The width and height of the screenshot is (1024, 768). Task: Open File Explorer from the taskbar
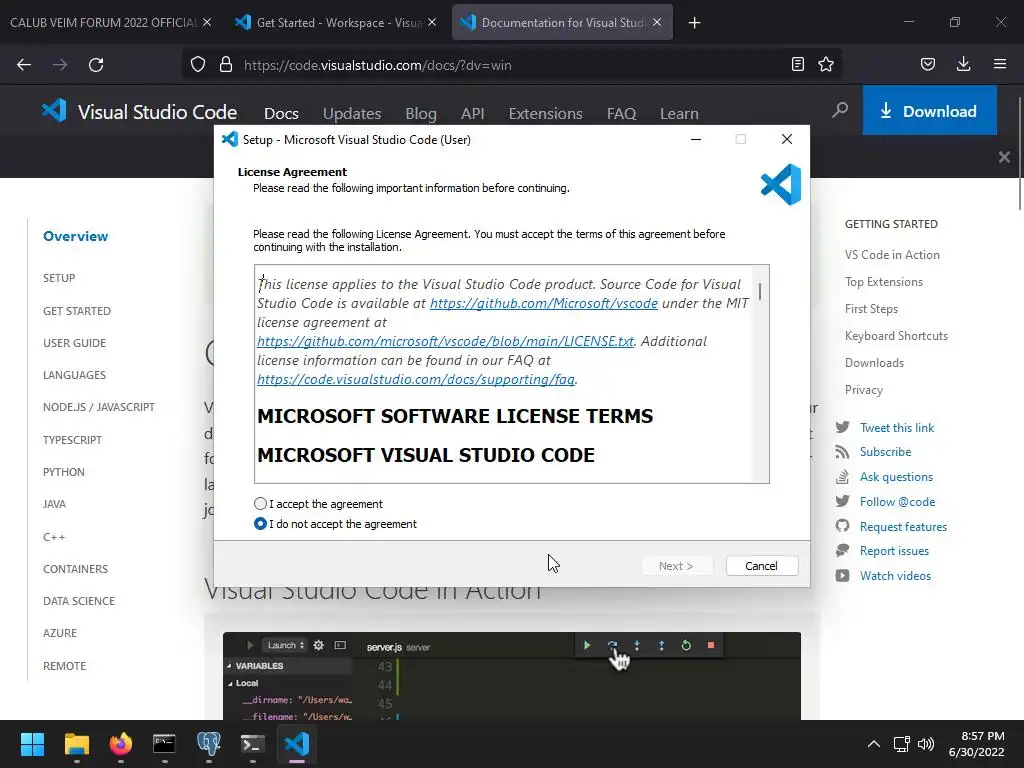click(76, 744)
